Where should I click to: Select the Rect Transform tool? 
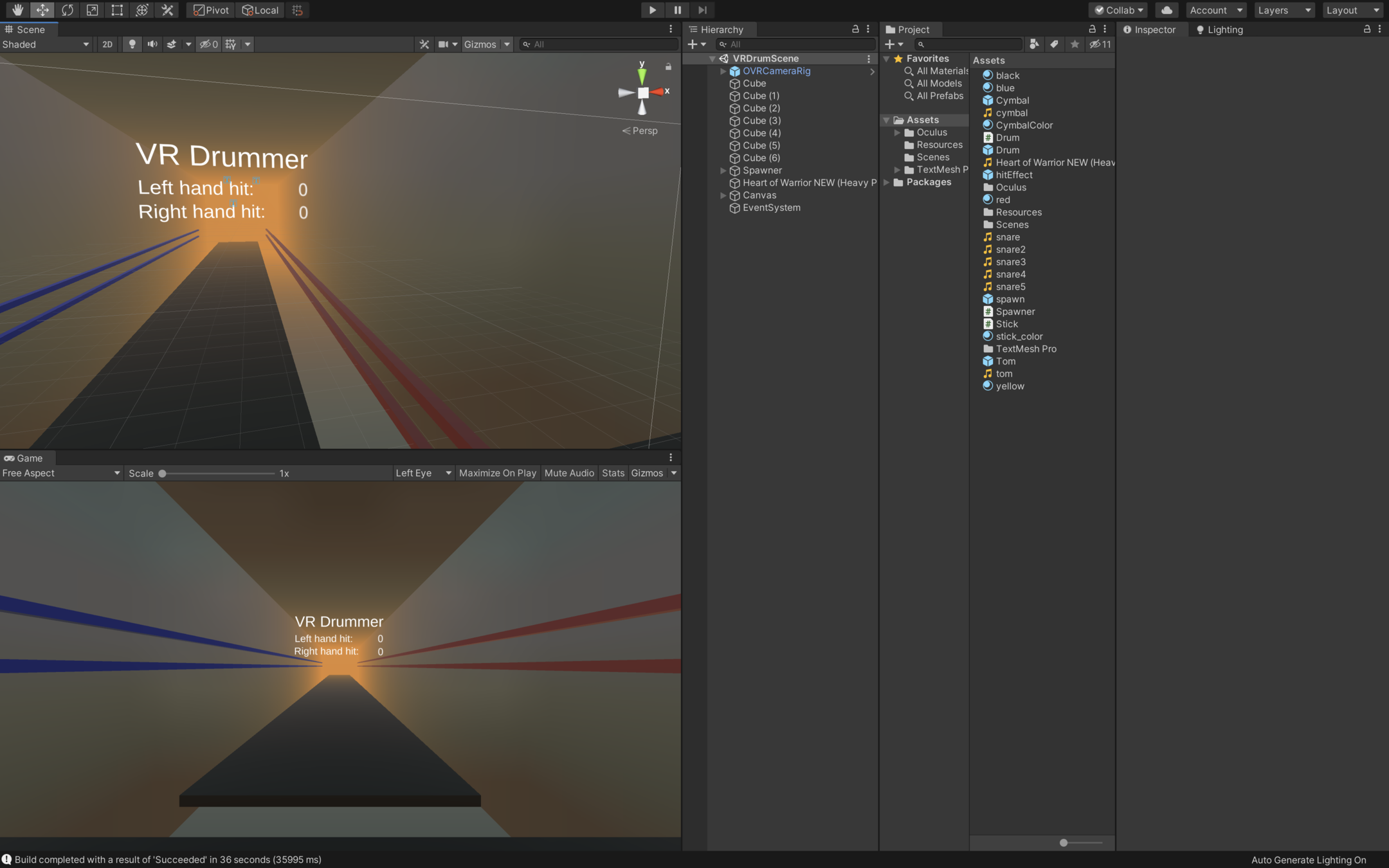pos(117,10)
